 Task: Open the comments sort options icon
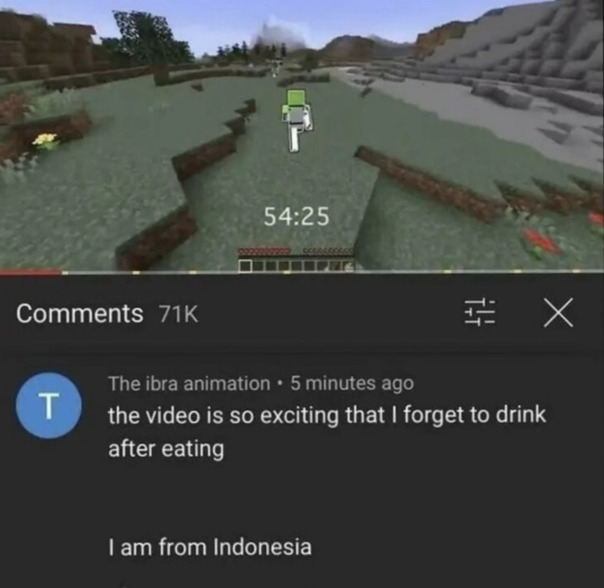pos(480,312)
